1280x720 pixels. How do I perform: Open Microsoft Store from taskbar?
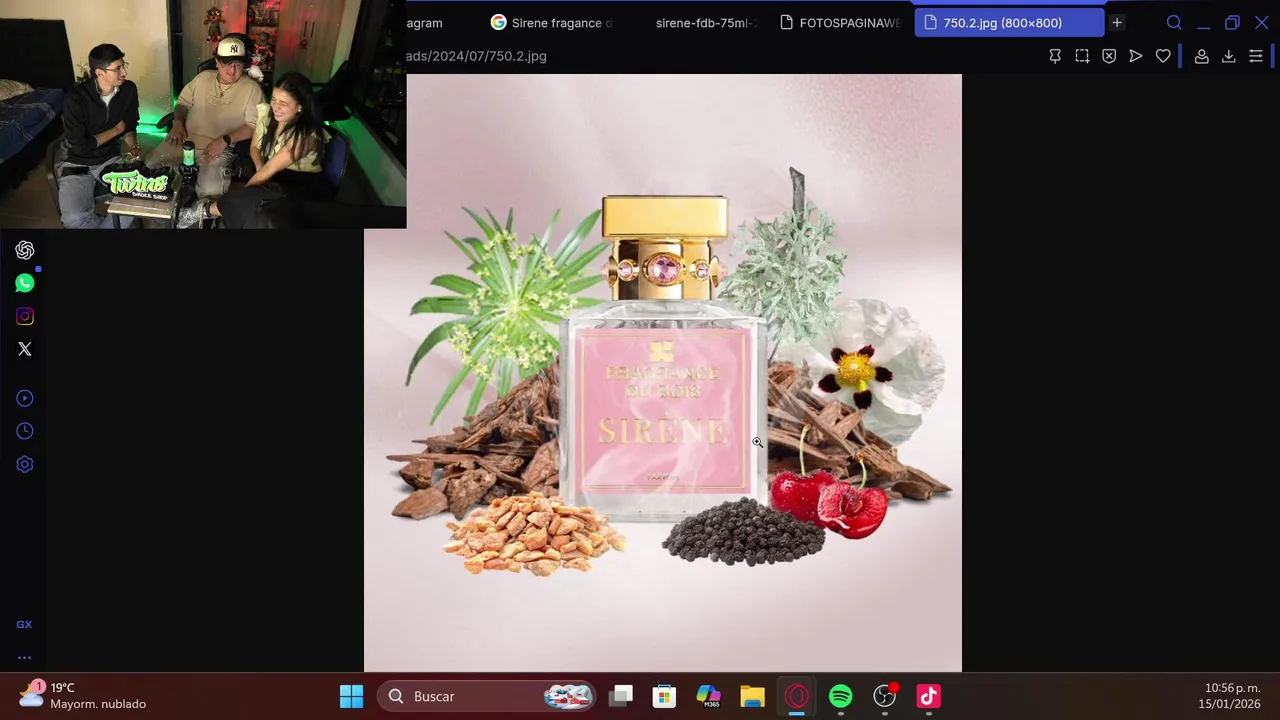[x=664, y=696]
